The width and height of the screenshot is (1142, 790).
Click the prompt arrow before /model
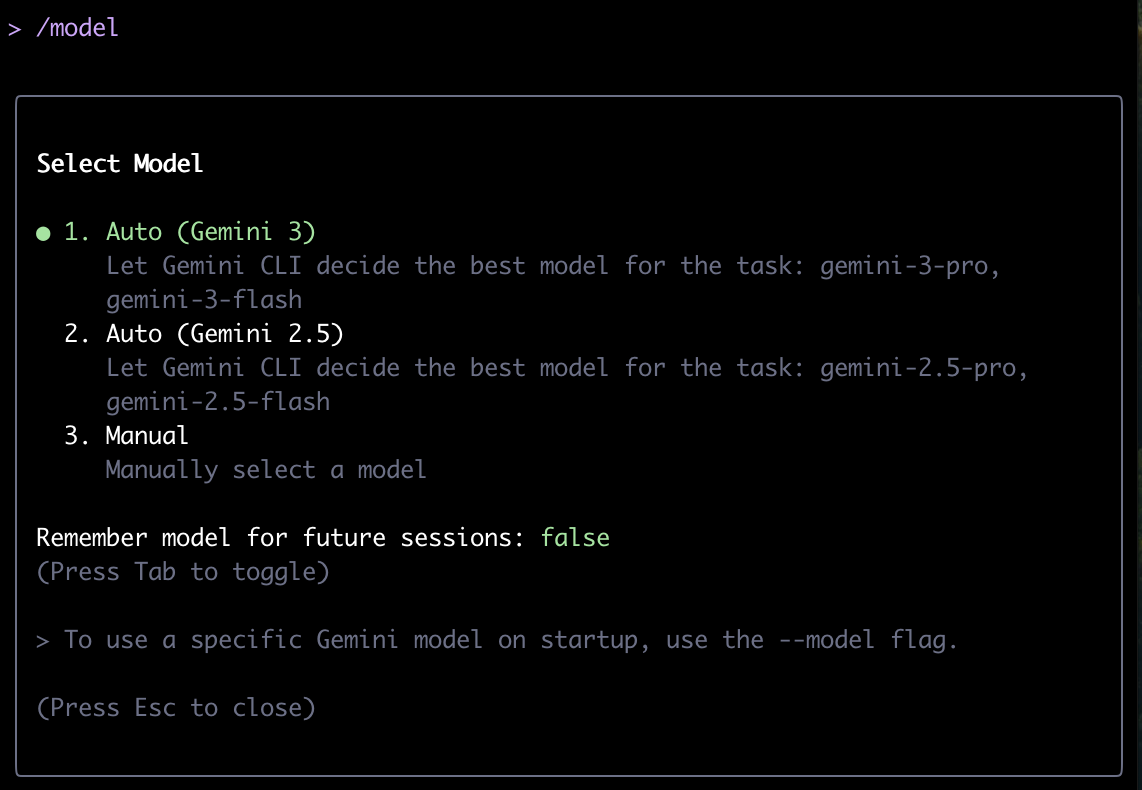coord(14,28)
